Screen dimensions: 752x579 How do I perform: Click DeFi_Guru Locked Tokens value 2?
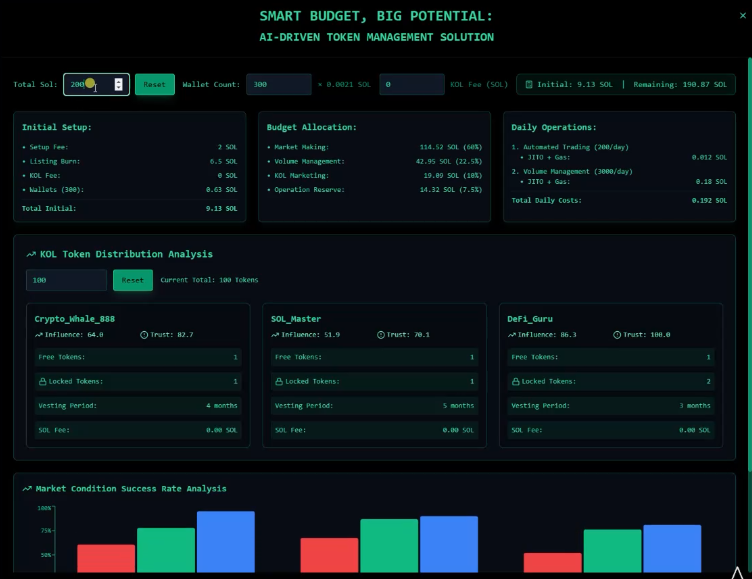click(708, 381)
